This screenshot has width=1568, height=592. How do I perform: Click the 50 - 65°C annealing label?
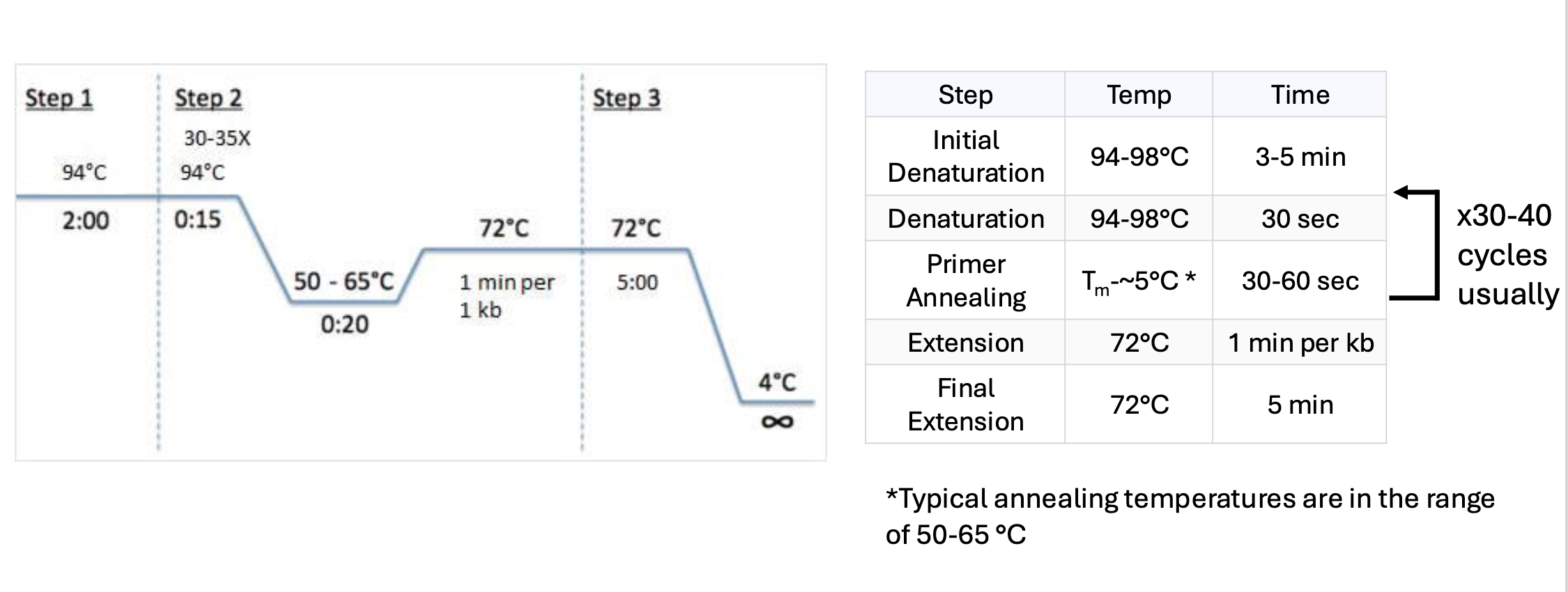pos(344,281)
